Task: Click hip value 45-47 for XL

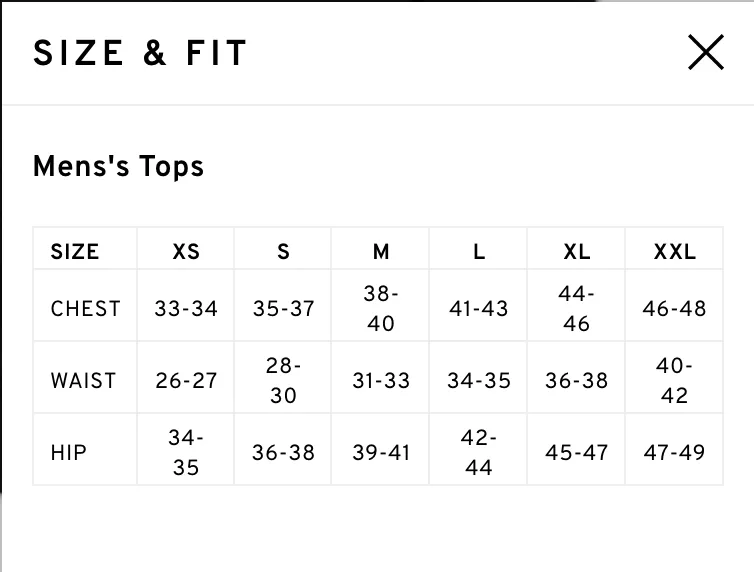Action: 577,452
